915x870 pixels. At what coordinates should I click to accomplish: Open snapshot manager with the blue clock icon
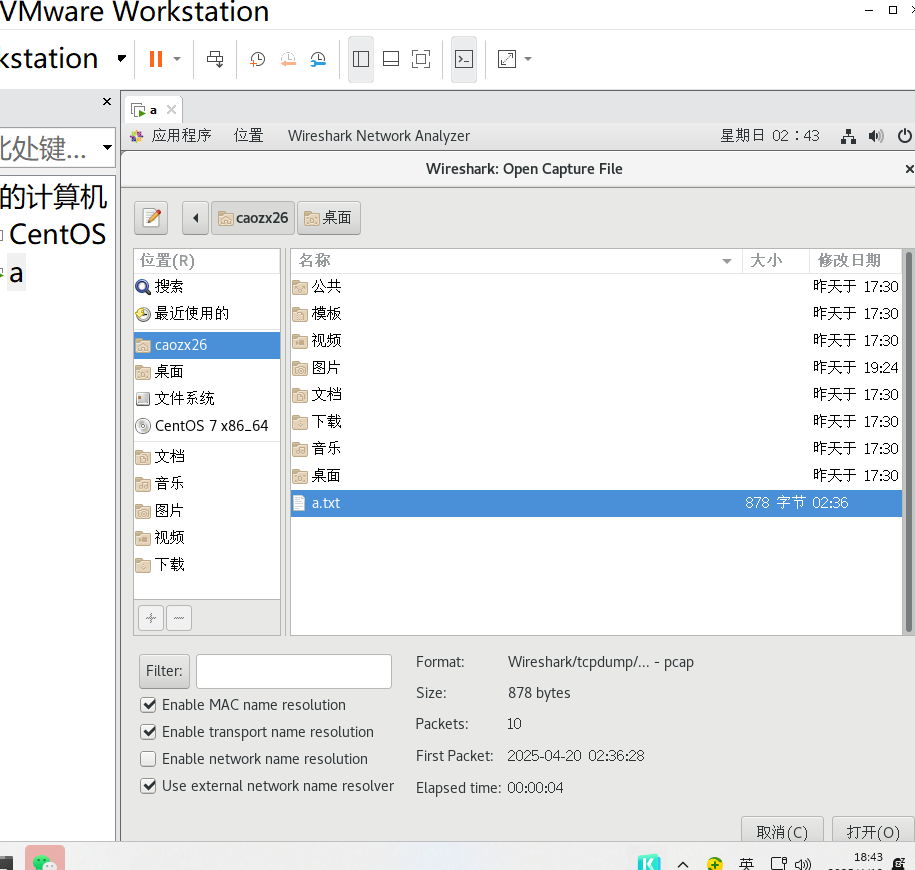tap(318, 59)
